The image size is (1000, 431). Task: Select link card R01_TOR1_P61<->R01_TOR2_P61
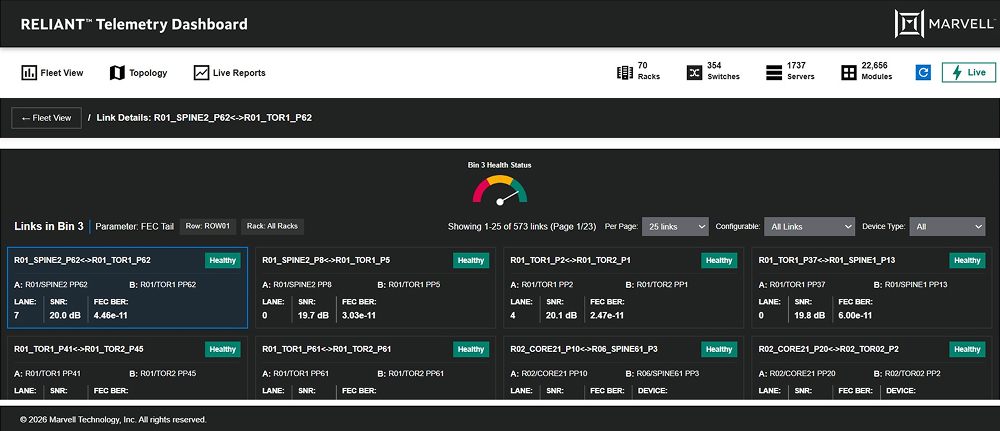(376, 368)
